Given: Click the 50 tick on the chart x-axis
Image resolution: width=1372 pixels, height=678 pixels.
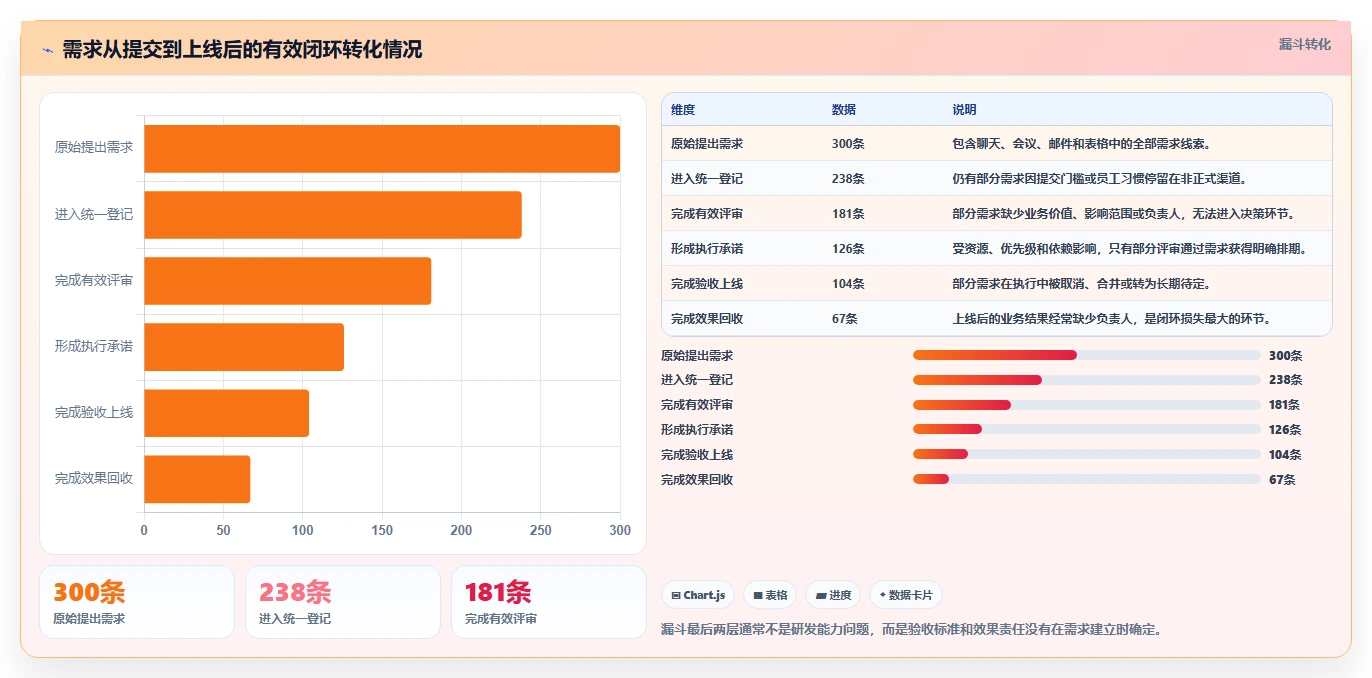Looking at the screenshot, I should click(223, 530).
